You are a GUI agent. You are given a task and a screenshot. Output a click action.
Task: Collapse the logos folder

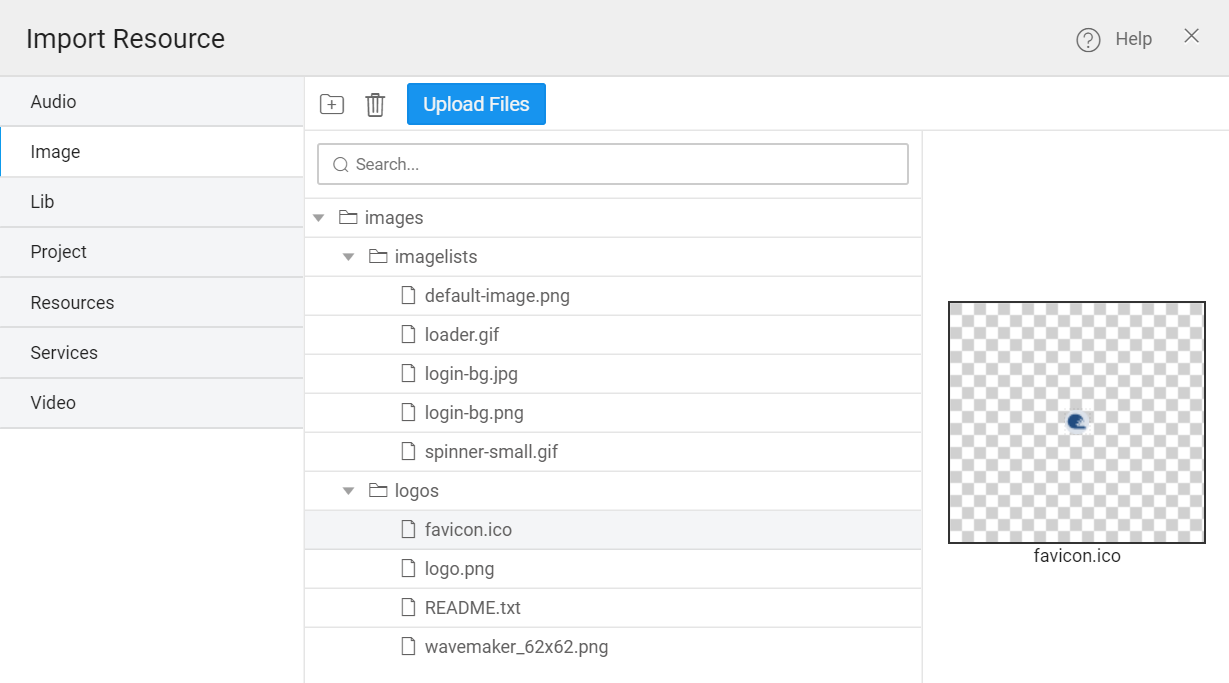point(347,490)
